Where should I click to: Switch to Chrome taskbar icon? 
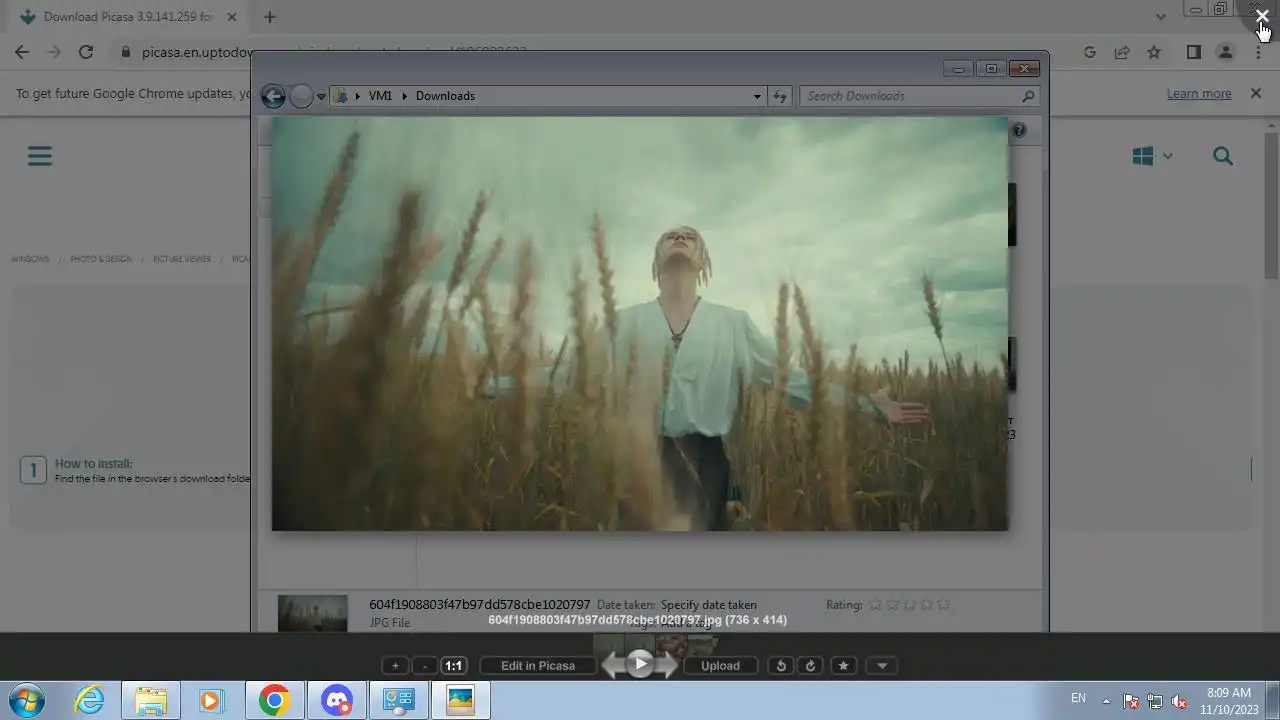(274, 701)
